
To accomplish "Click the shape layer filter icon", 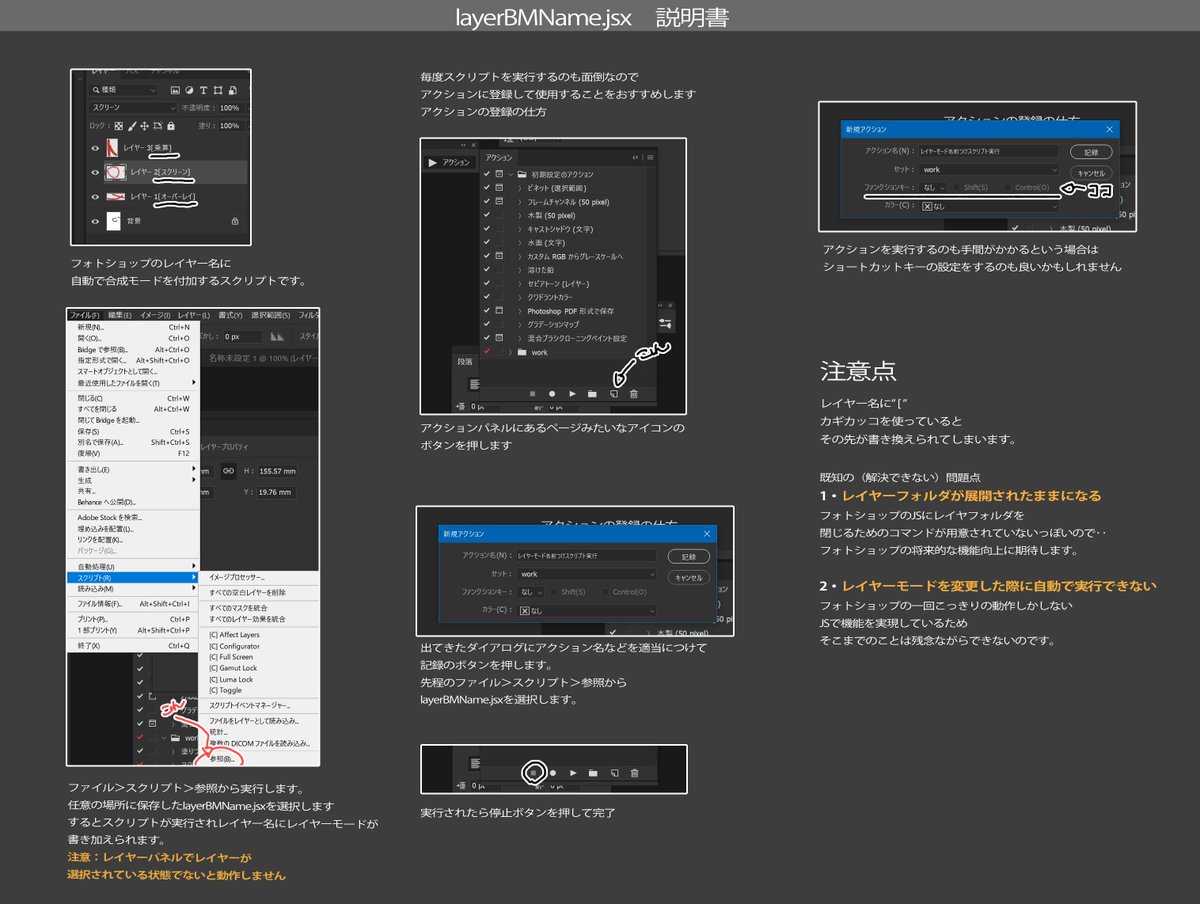I will pos(217,90).
